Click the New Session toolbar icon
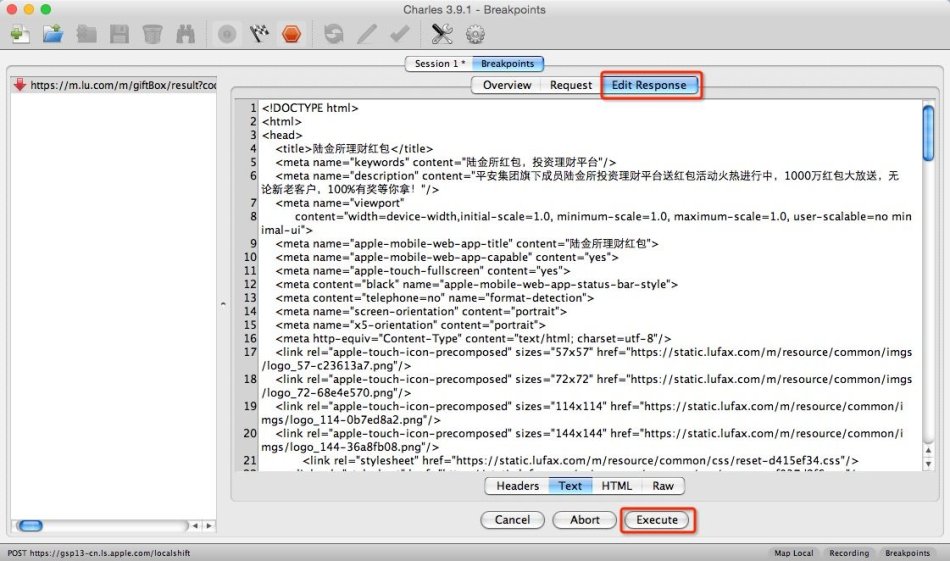950x561 pixels. coord(20,34)
